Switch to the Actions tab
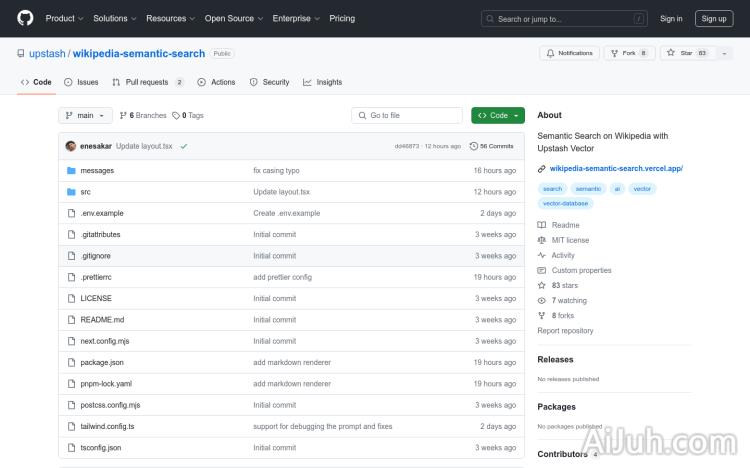 pos(216,82)
